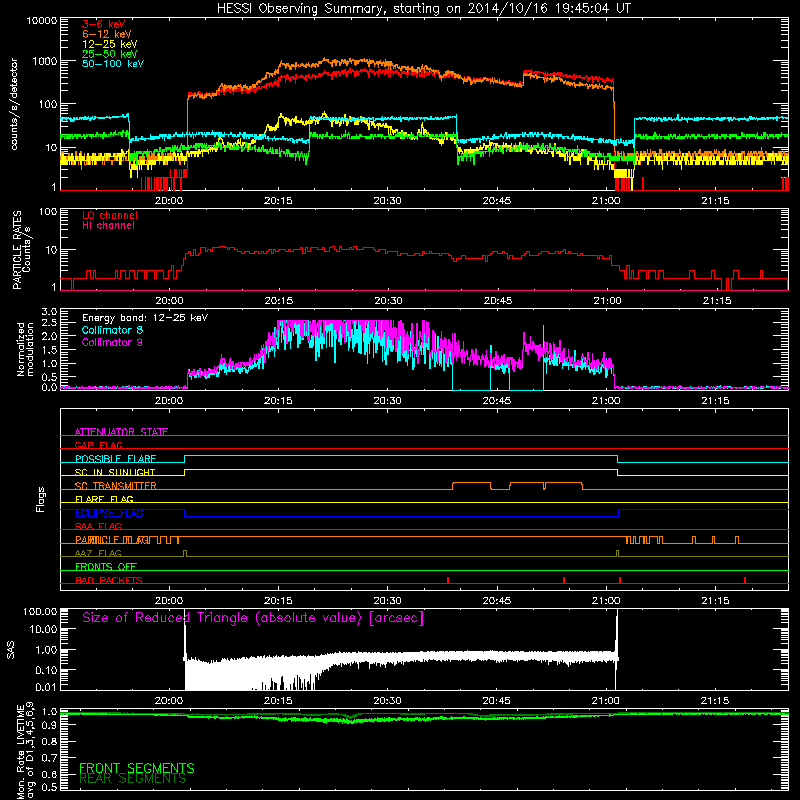Click the 20:15 tick under the counts plot
This screenshot has height=800, width=800.
[x=278, y=201]
